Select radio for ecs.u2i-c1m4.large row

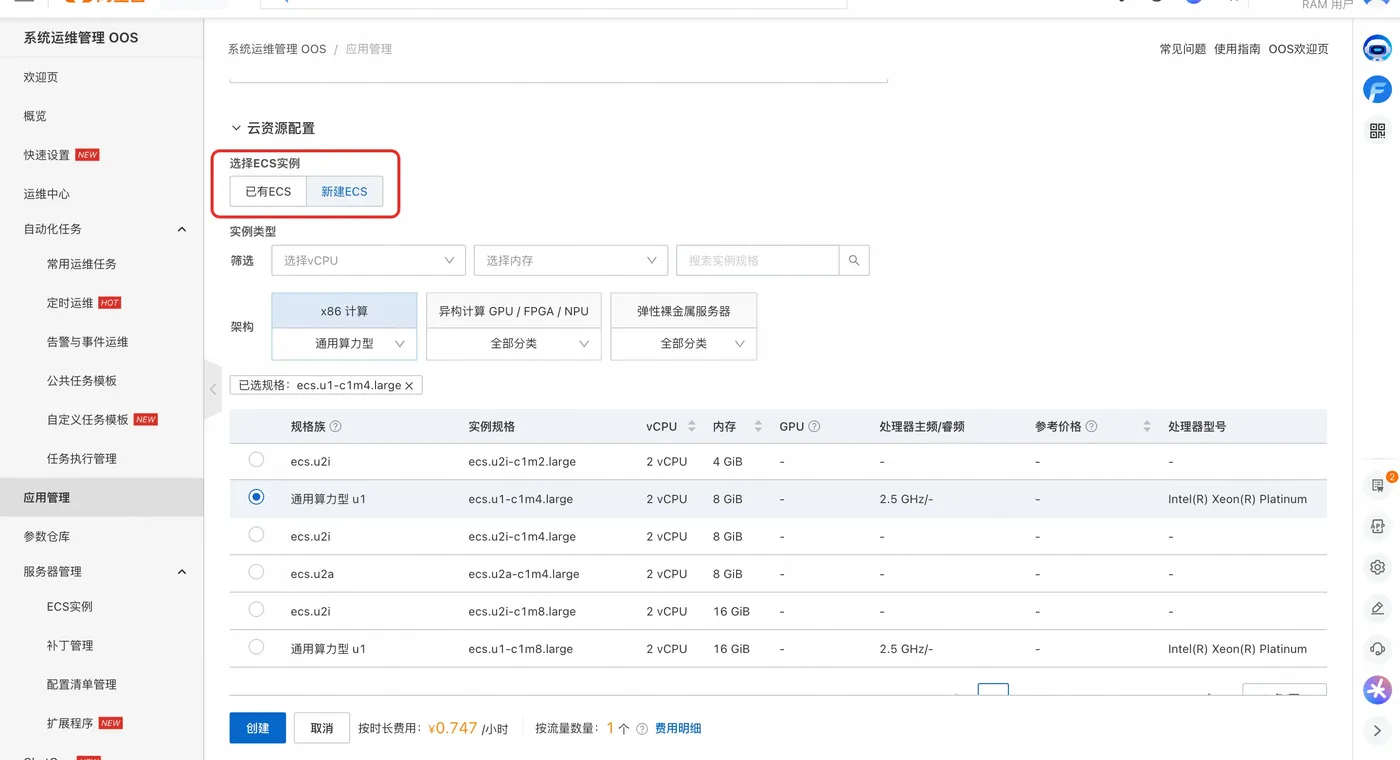tap(256, 535)
